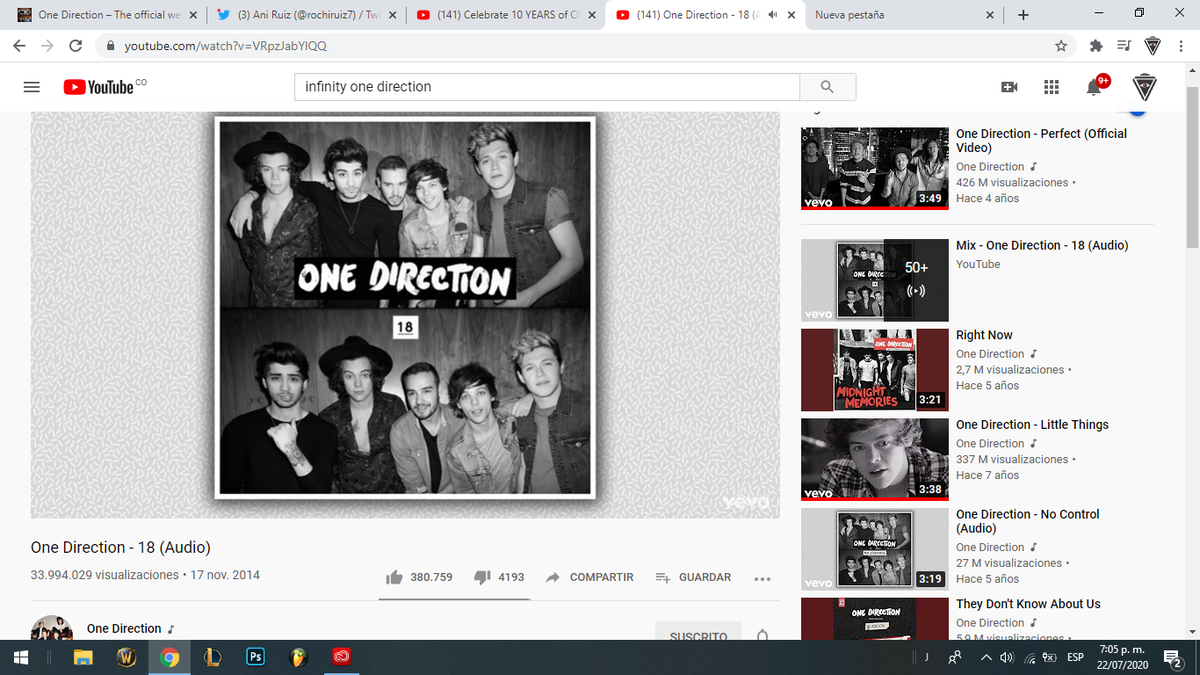
Task: Open the One Direction channel name link
Action: point(124,628)
